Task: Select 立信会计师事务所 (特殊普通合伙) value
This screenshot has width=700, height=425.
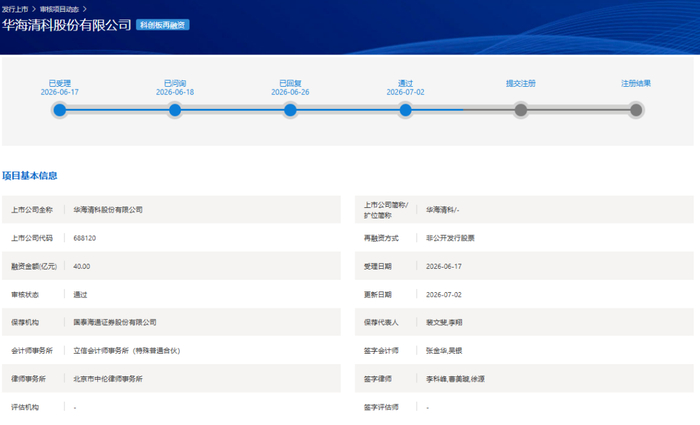Action: [x=127, y=350]
